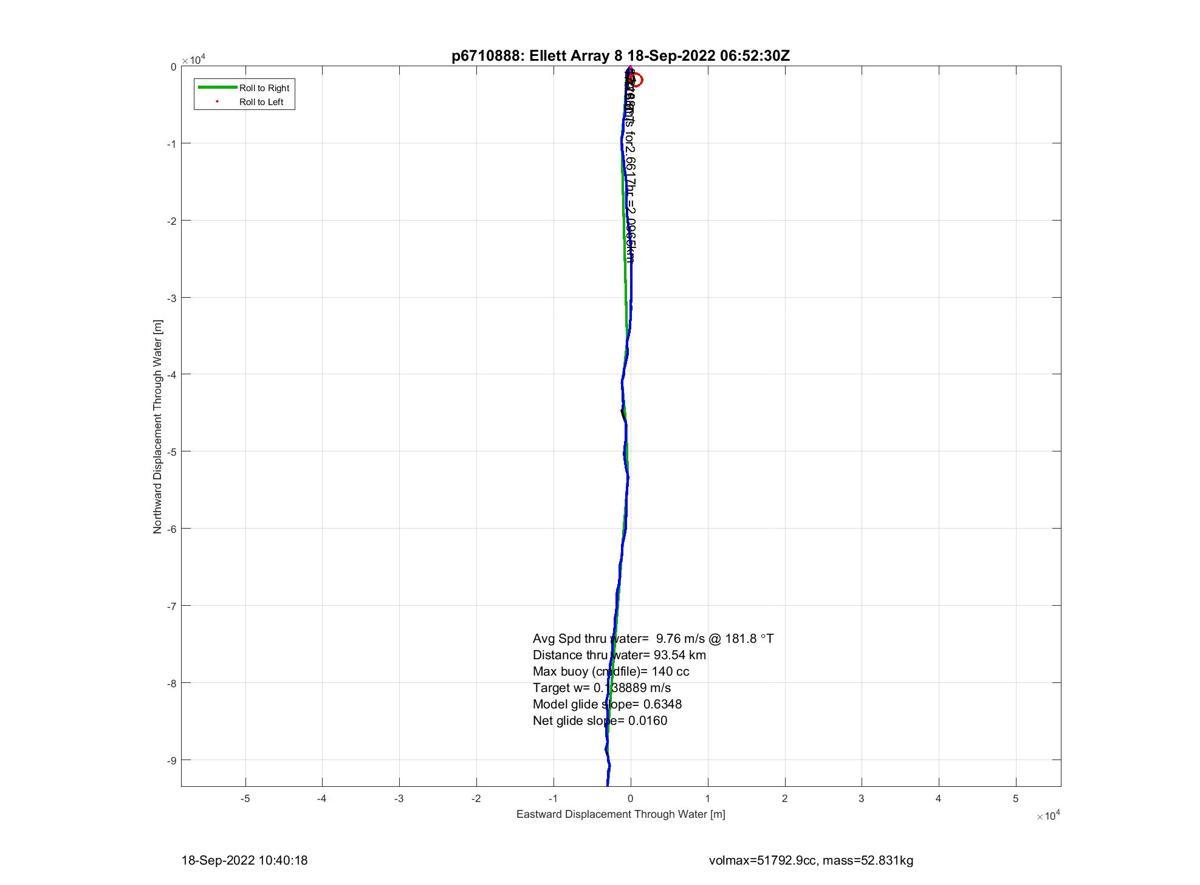Click the 'Target w= 0.138889 m/s' annotation
The image size is (1200, 885).
tap(602, 688)
